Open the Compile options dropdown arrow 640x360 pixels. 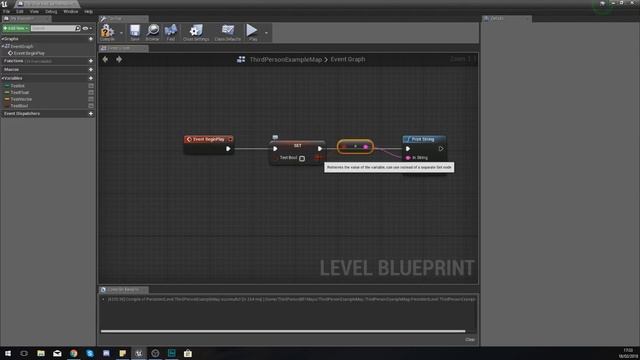(x=121, y=33)
